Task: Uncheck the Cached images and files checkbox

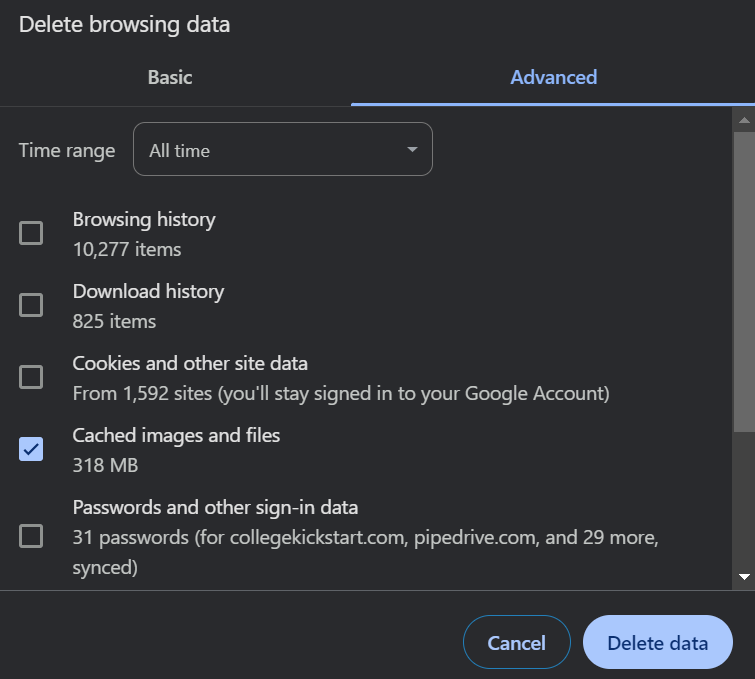Action: pos(31,449)
